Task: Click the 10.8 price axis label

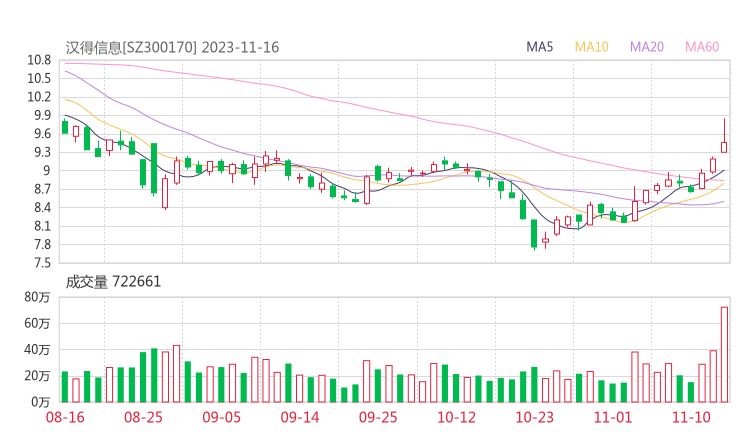Action: coord(39,60)
